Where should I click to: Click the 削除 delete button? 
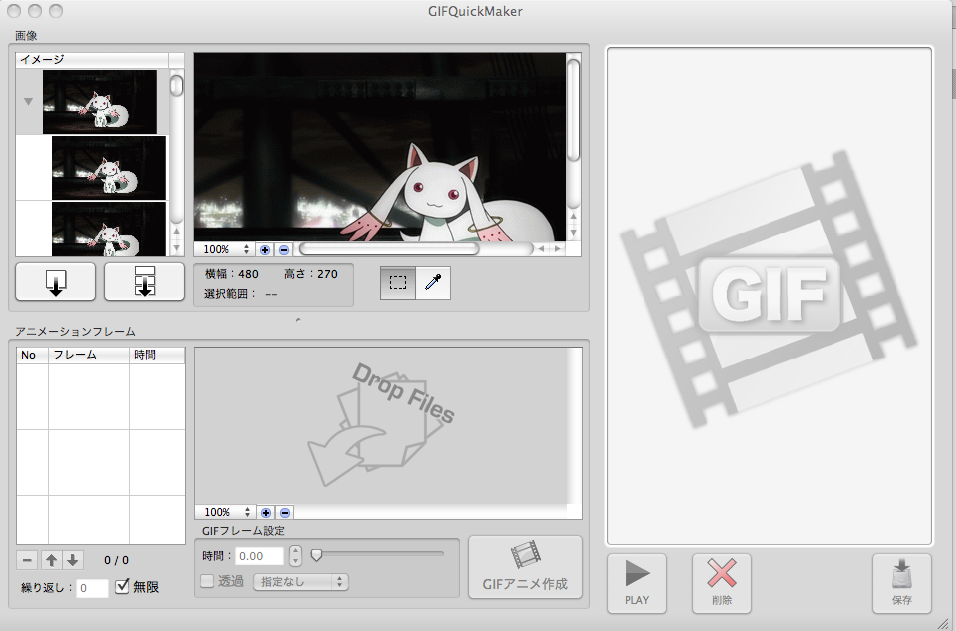coord(722,583)
